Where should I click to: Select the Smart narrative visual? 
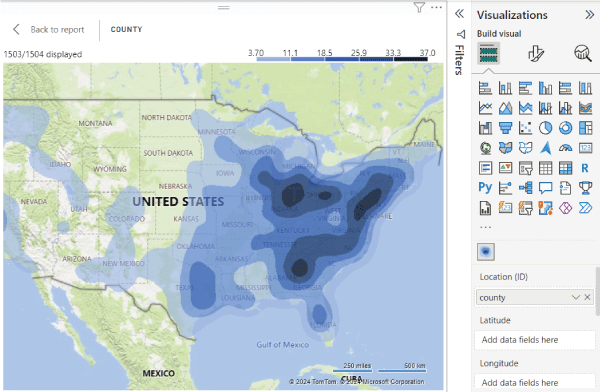566,188
